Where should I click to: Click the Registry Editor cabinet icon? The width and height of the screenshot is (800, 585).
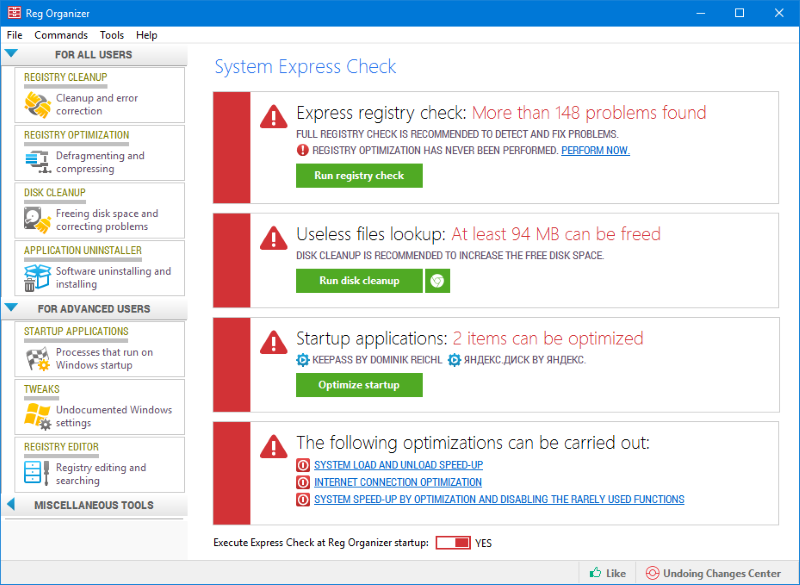pyautogui.click(x=37, y=474)
